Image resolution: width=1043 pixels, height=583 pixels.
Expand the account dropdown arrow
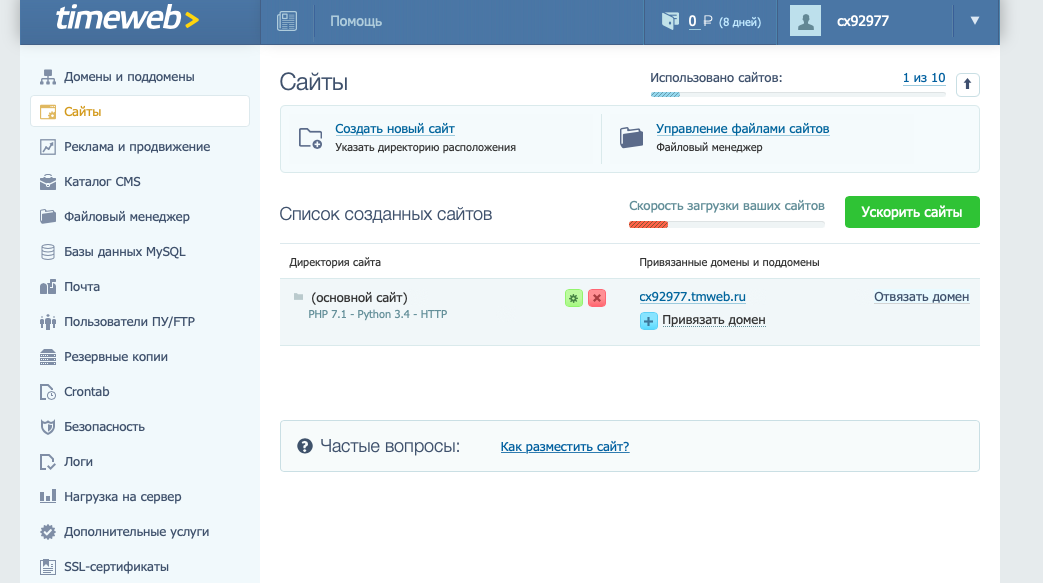tap(975, 21)
